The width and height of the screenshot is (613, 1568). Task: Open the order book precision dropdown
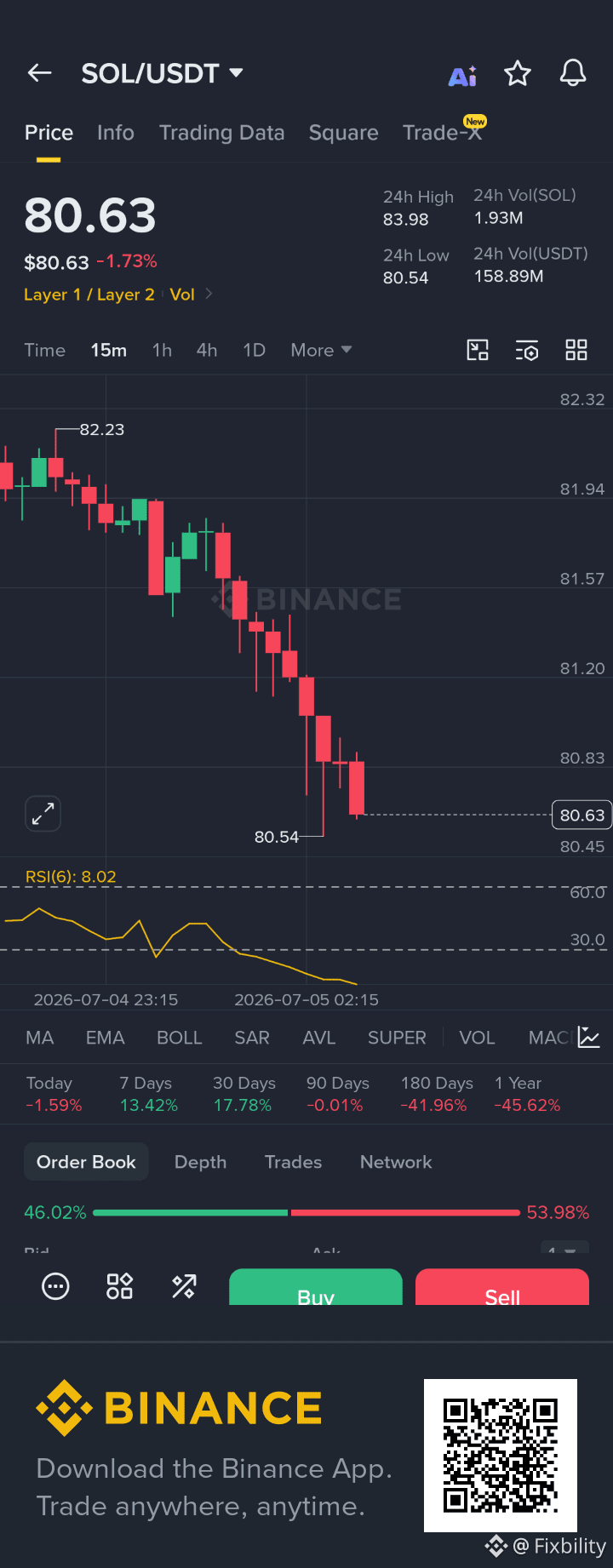coord(564,1249)
